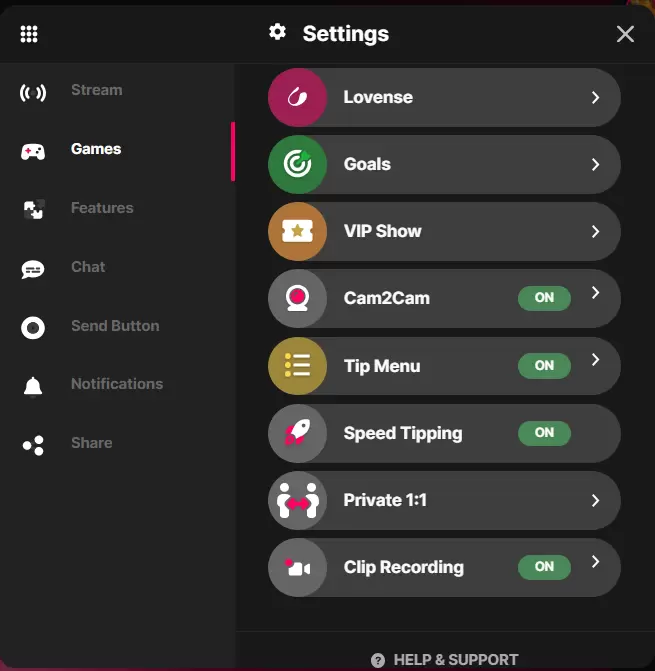Close the Settings panel
655x671 pixels.
click(x=625, y=34)
